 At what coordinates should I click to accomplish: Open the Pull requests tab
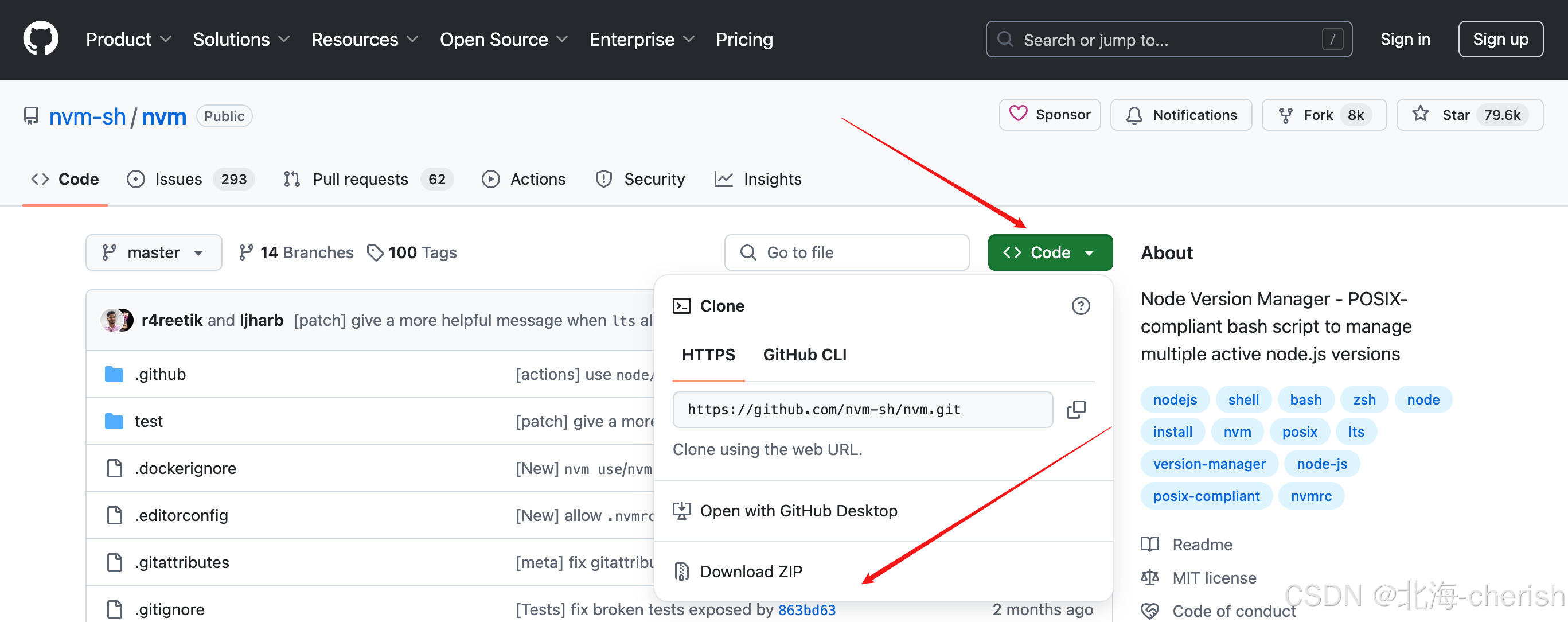coord(360,179)
